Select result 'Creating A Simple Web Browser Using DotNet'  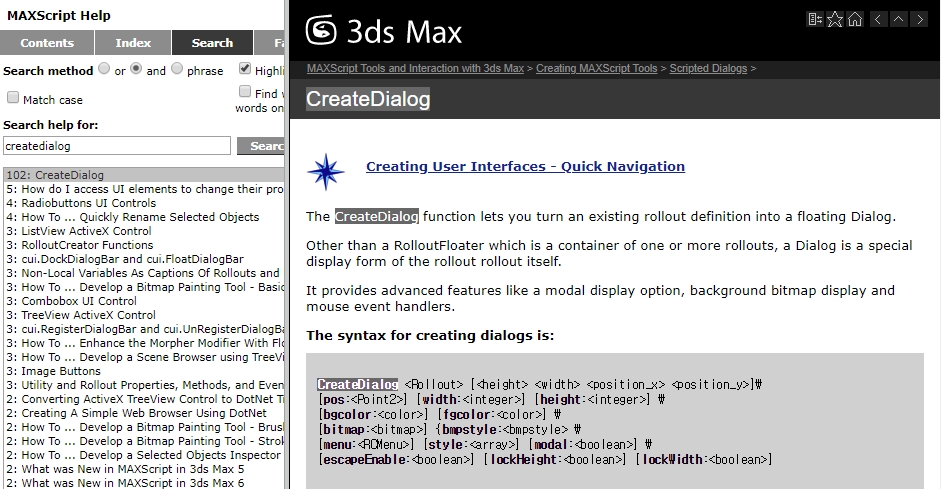pos(144,413)
